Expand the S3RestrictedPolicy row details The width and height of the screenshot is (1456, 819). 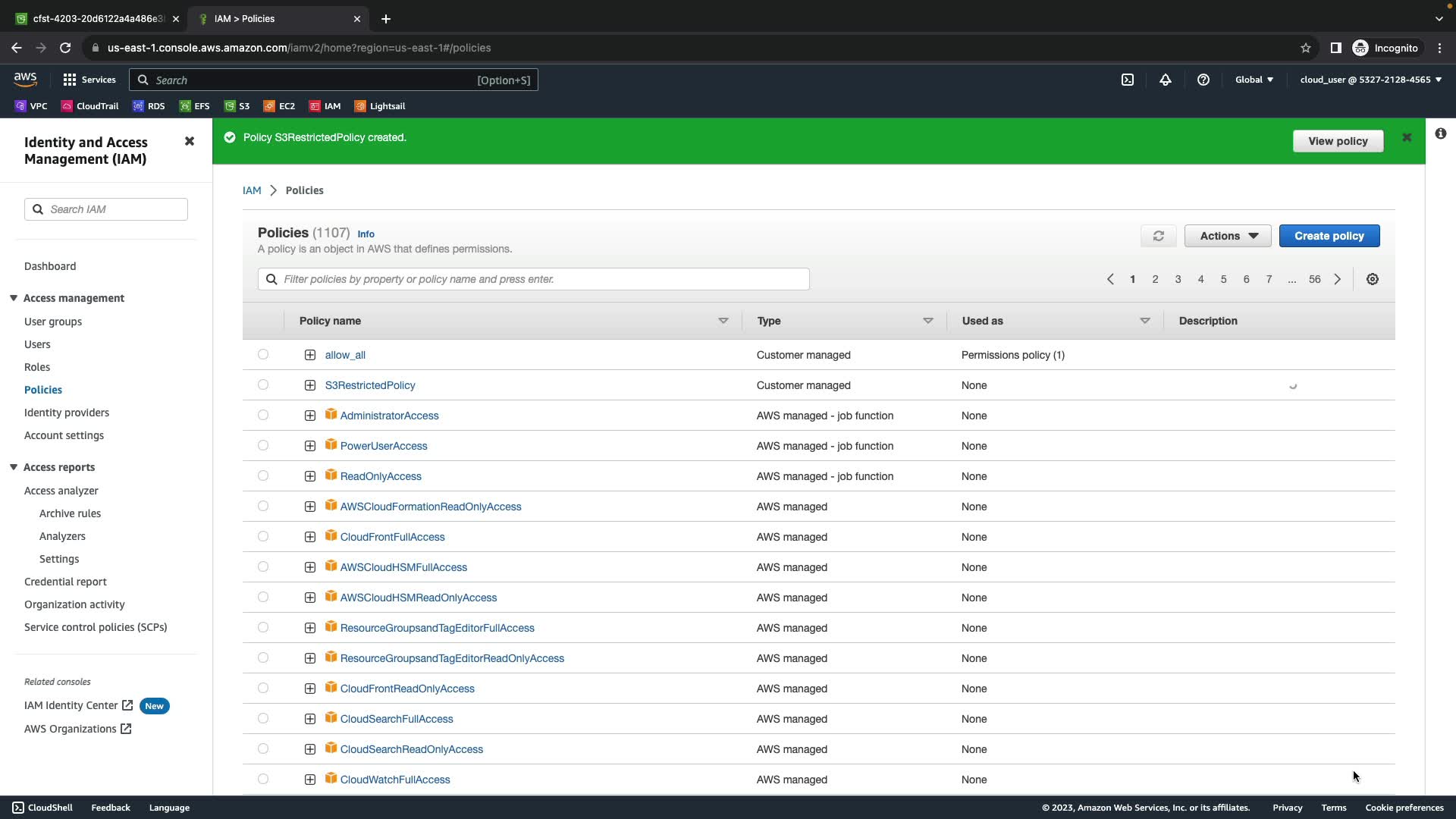(310, 385)
